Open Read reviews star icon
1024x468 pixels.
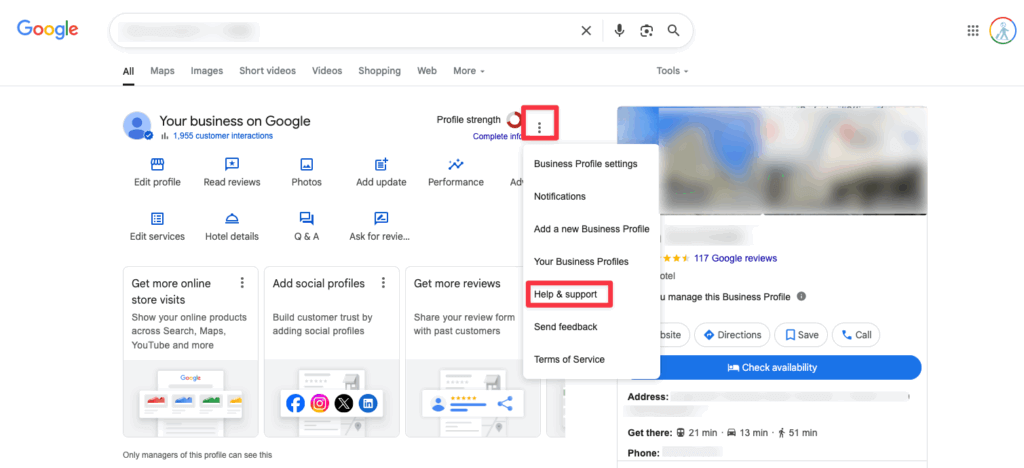232,164
